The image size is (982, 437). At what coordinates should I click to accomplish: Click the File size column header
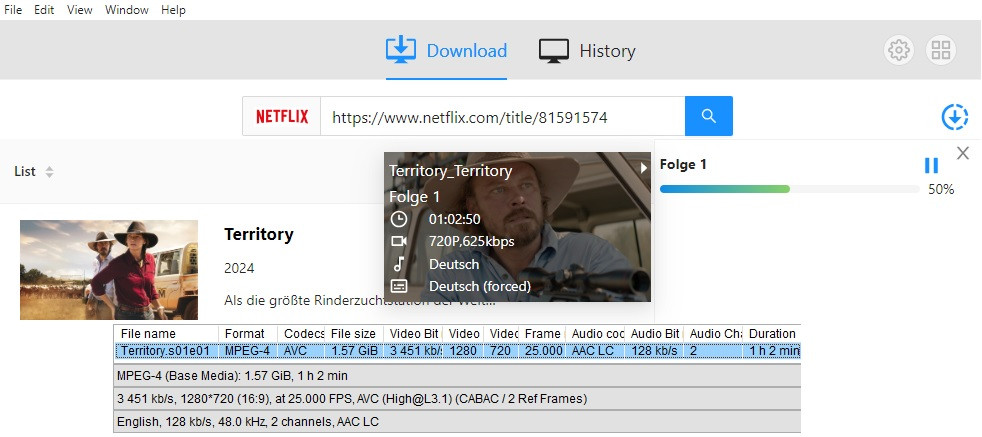point(353,333)
